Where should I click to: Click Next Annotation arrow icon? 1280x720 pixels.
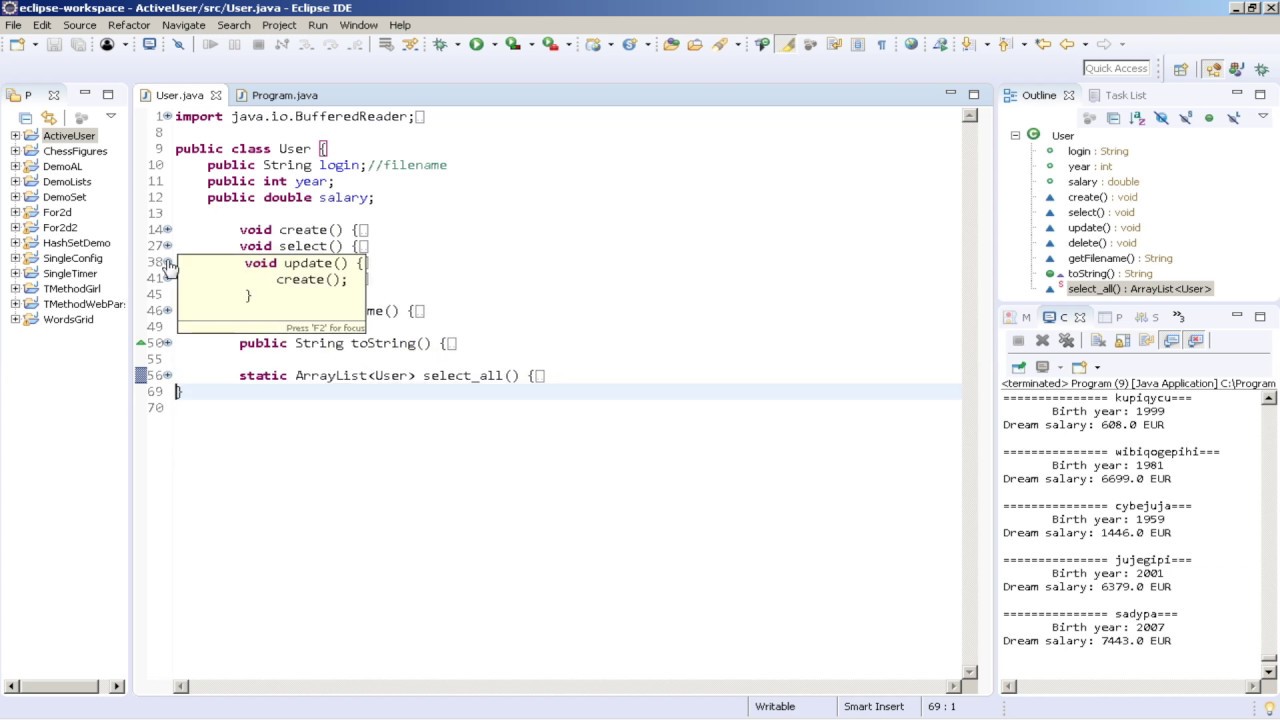point(967,44)
